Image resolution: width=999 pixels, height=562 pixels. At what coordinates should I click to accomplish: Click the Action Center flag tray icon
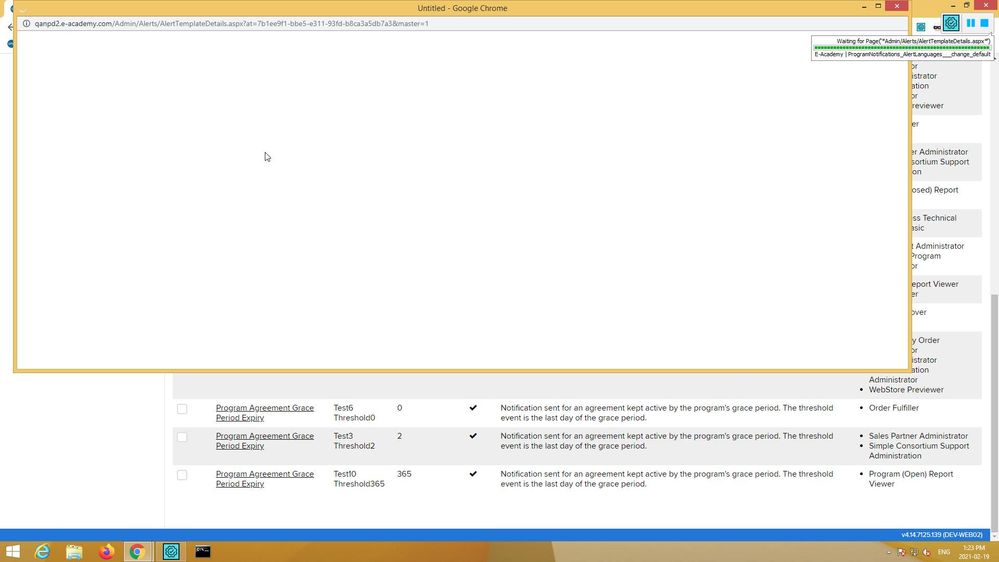tap(901, 552)
